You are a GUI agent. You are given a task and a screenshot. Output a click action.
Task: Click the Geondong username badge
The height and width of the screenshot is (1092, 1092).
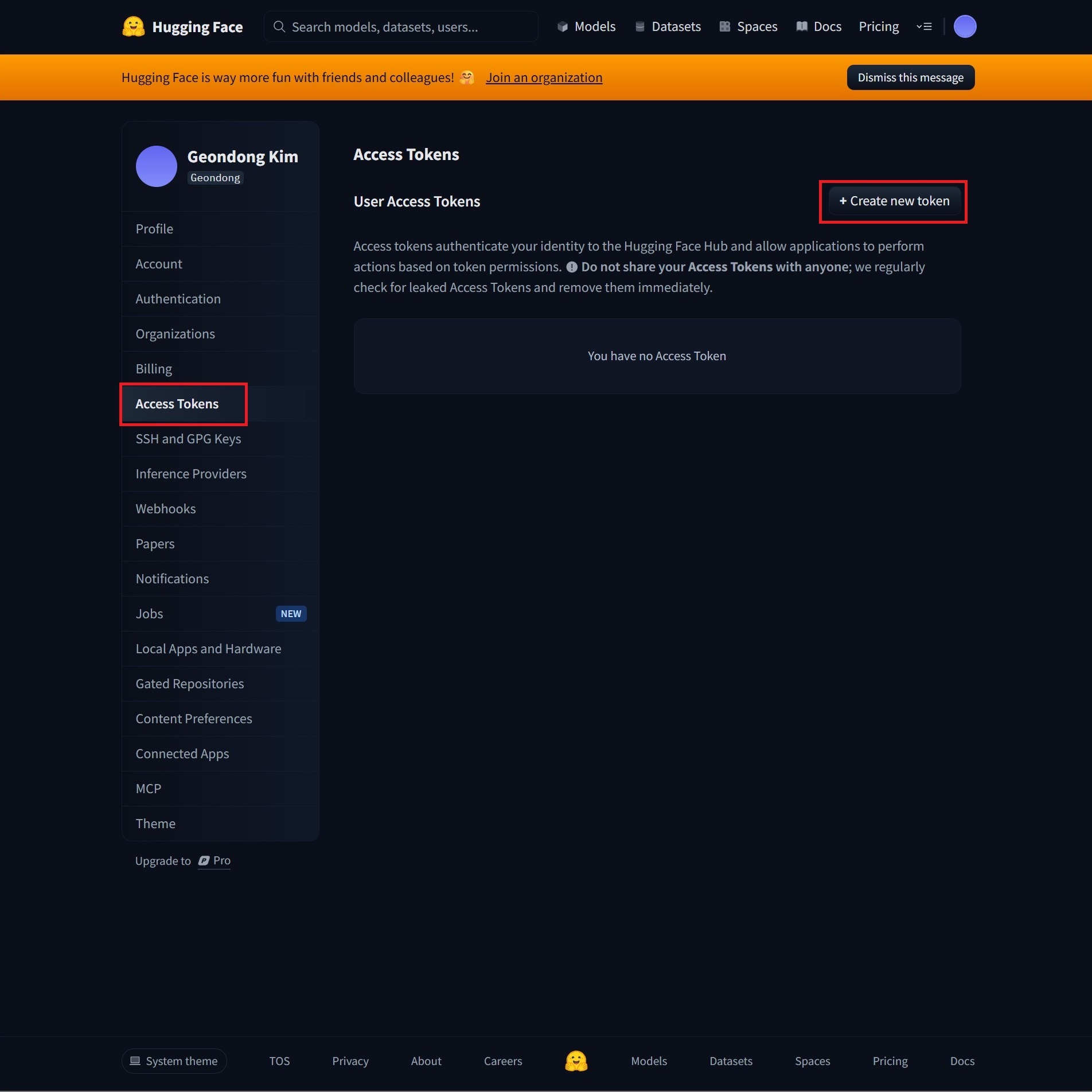(x=215, y=178)
